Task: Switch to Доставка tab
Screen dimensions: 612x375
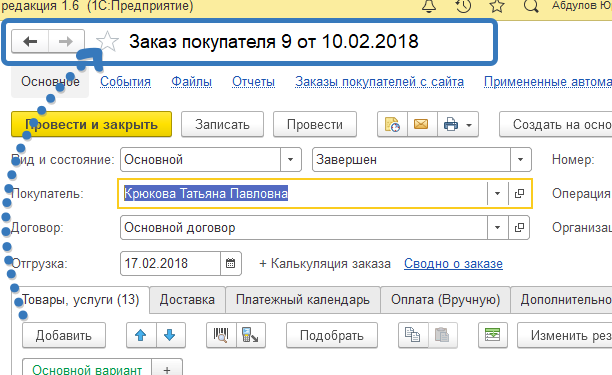Action: click(187, 300)
